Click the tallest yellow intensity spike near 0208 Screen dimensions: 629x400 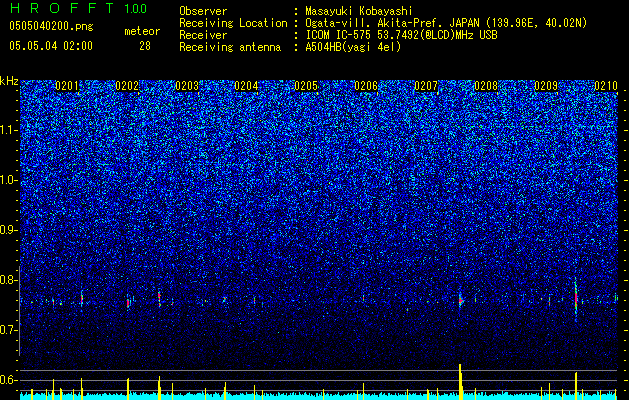(x=461, y=382)
